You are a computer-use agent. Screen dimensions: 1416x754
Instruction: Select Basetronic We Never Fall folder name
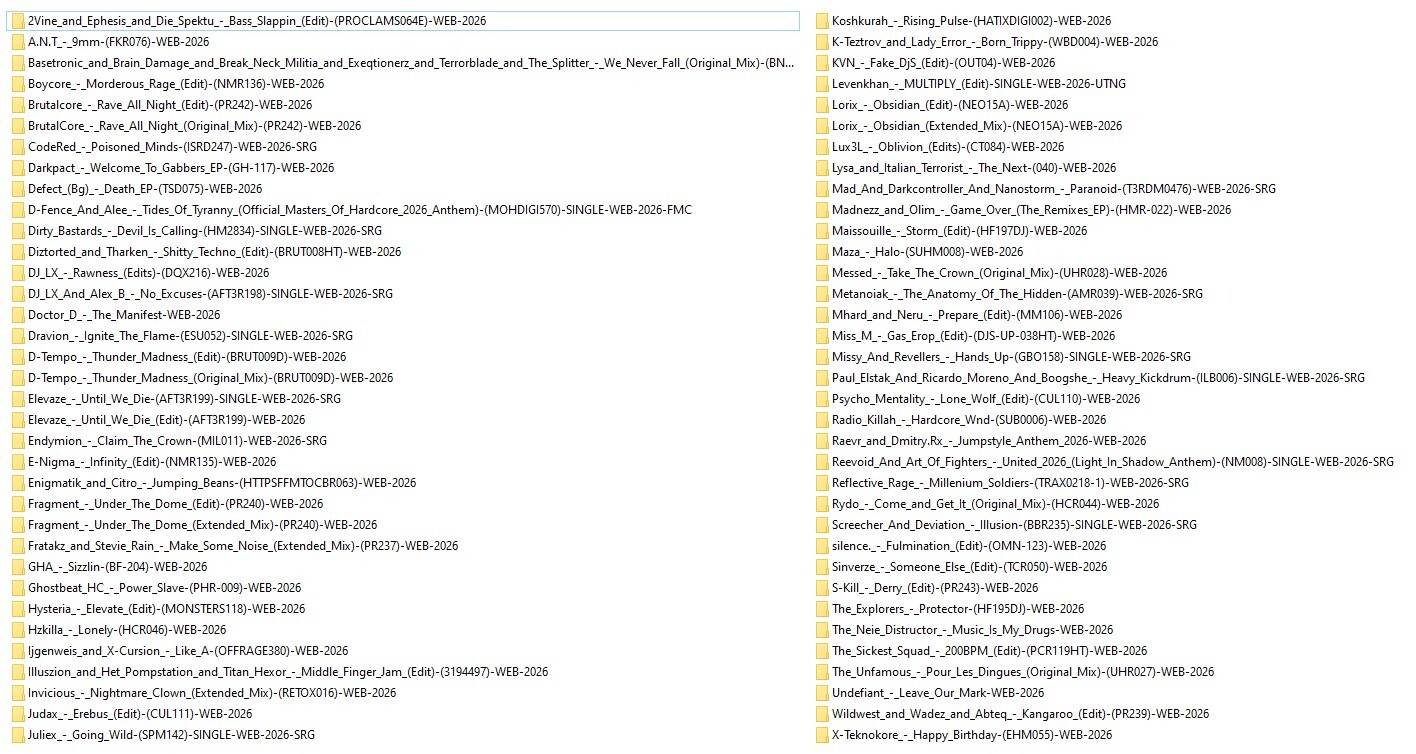(411, 63)
